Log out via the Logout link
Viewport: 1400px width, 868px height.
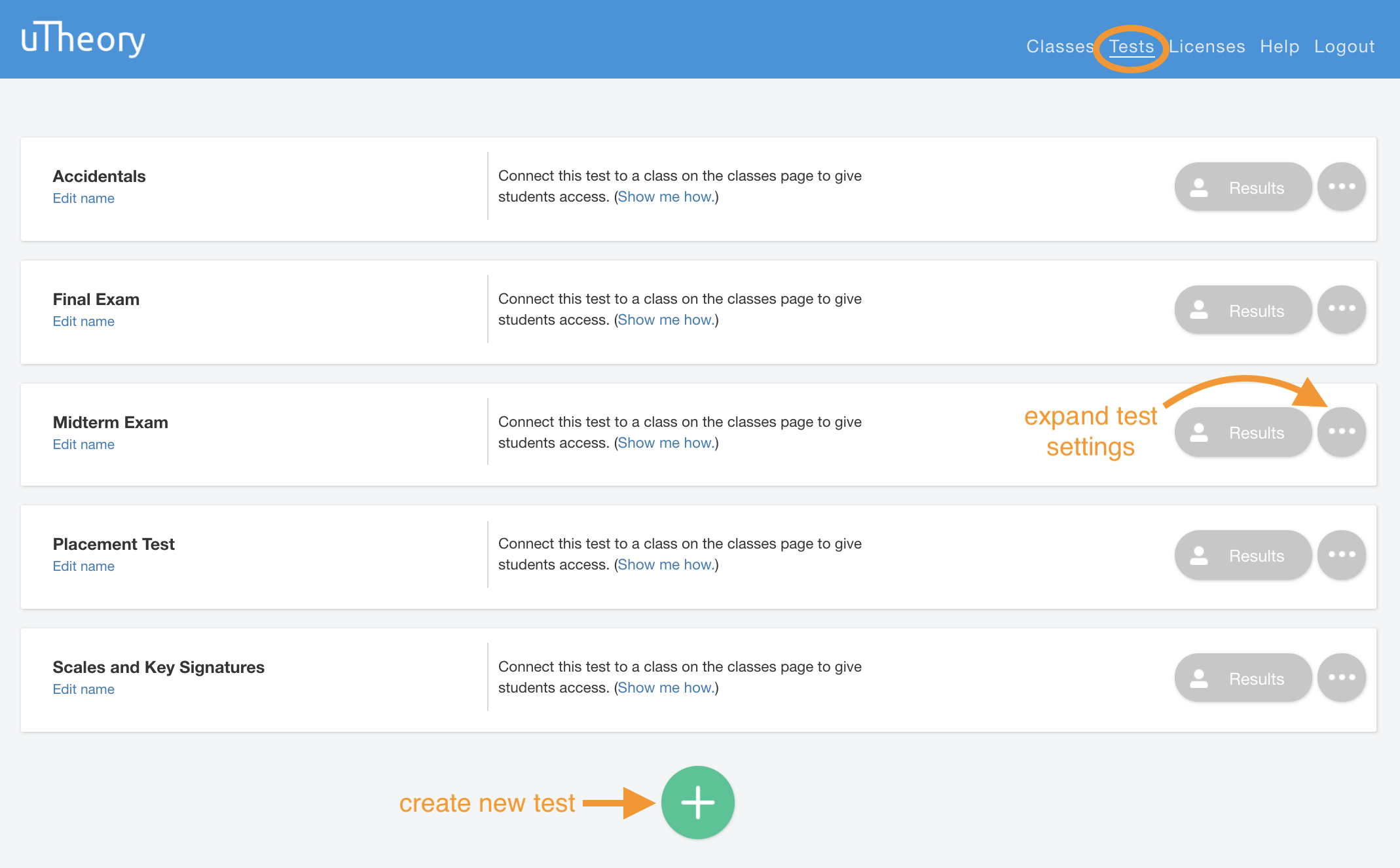click(x=1344, y=46)
